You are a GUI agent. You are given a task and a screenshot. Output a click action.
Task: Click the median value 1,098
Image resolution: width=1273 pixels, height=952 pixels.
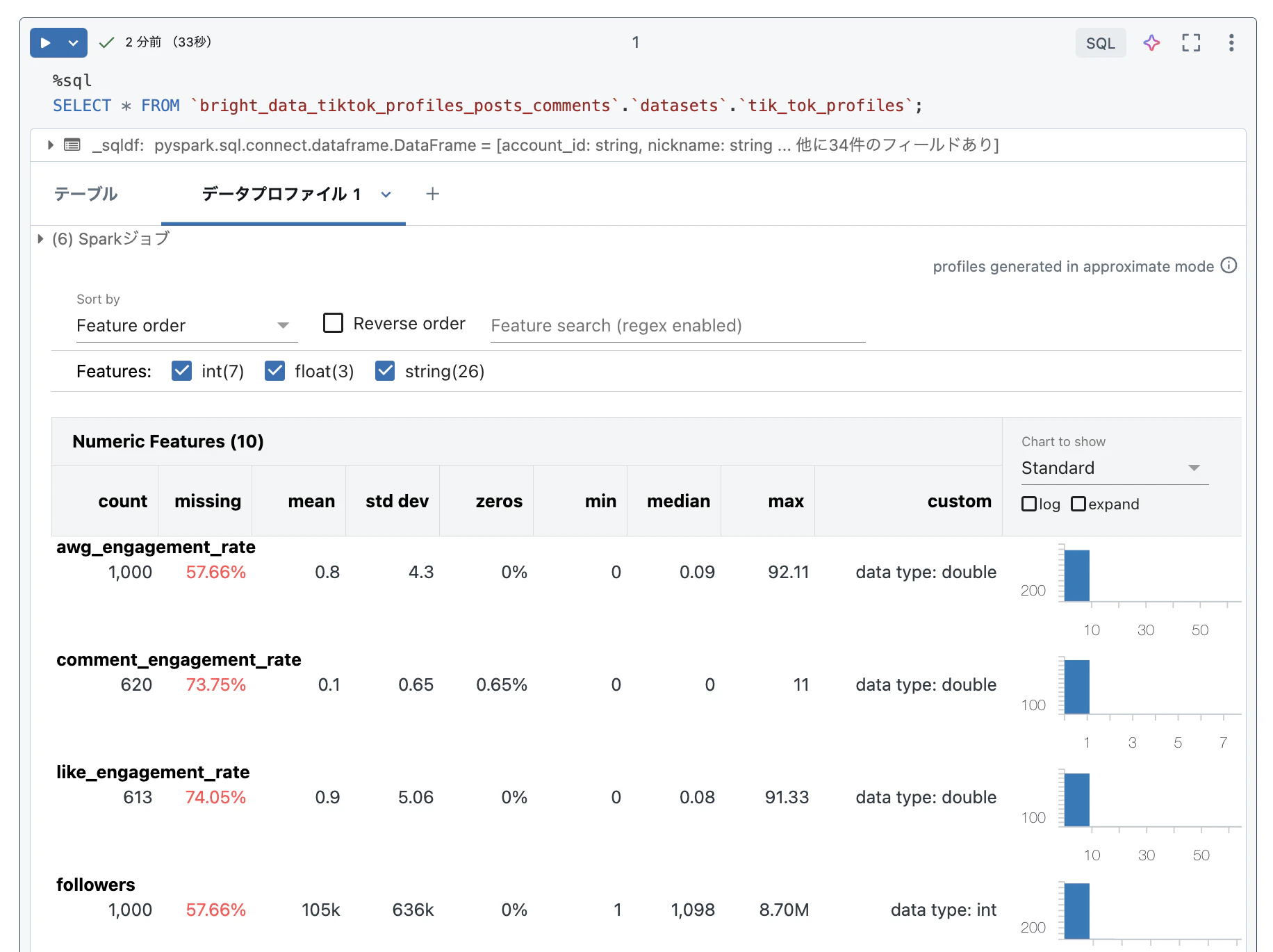point(693,910)
